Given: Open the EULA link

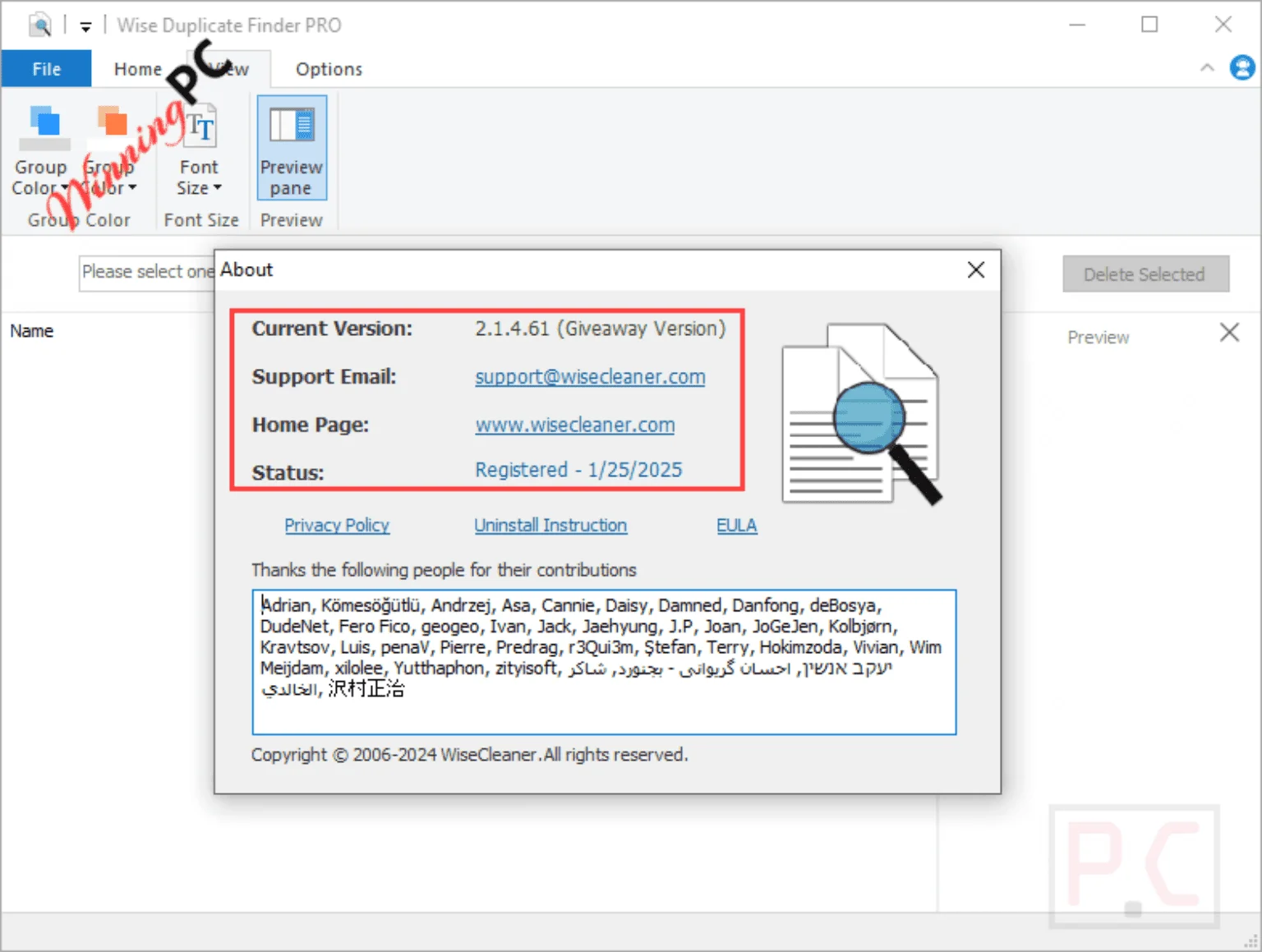Looking at the screenshot, I should (x=737, y=526).
